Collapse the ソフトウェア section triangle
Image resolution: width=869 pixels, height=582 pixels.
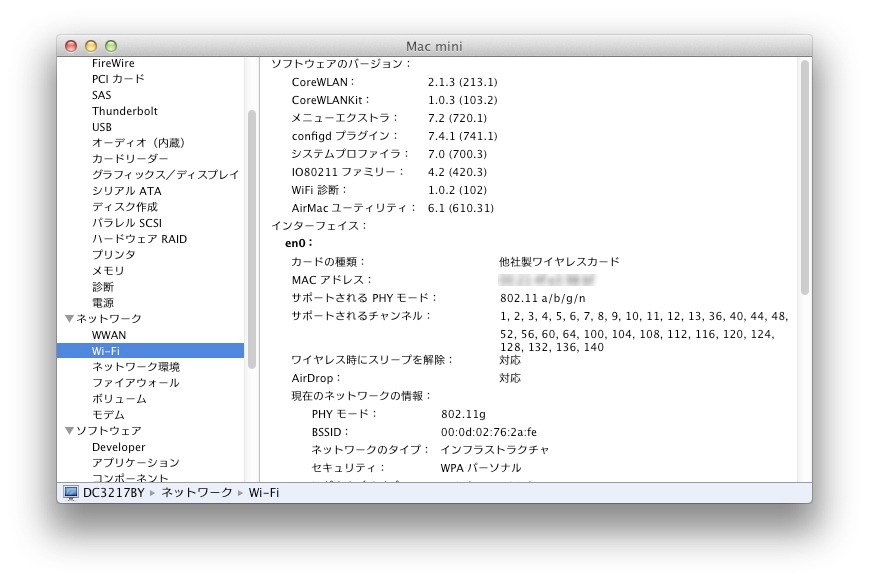(x=69, y=431)
